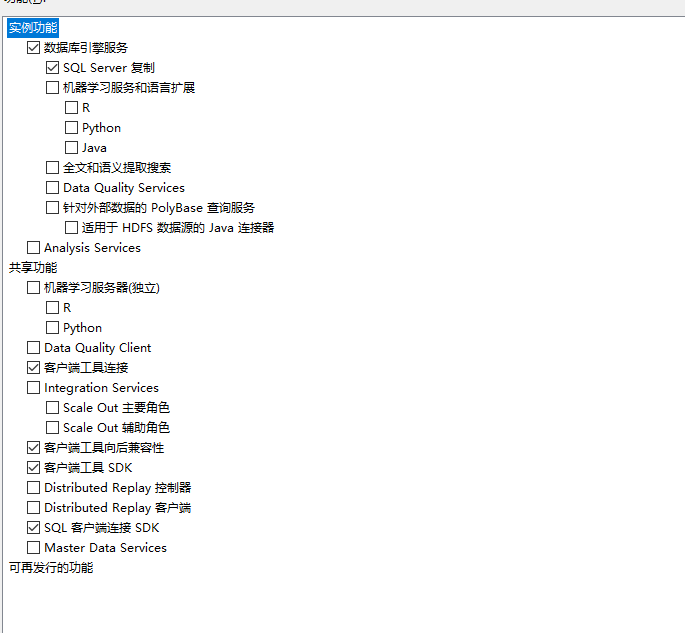The height and width of the screenshot is (633, 685).
Task: Check 适用于 HDFS 数据源的 Java 连接器
Action: point(71,228)
